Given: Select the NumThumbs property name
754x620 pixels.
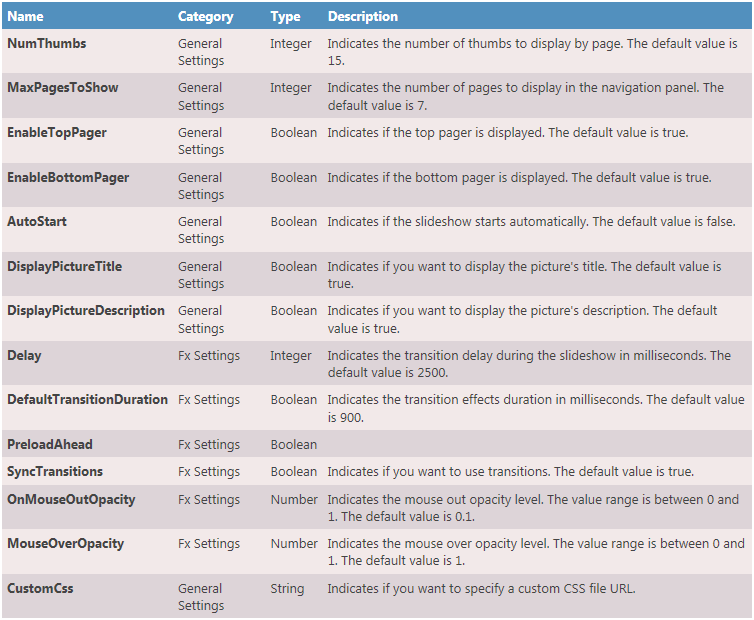Looking at the screenshot, I should 47,44.
